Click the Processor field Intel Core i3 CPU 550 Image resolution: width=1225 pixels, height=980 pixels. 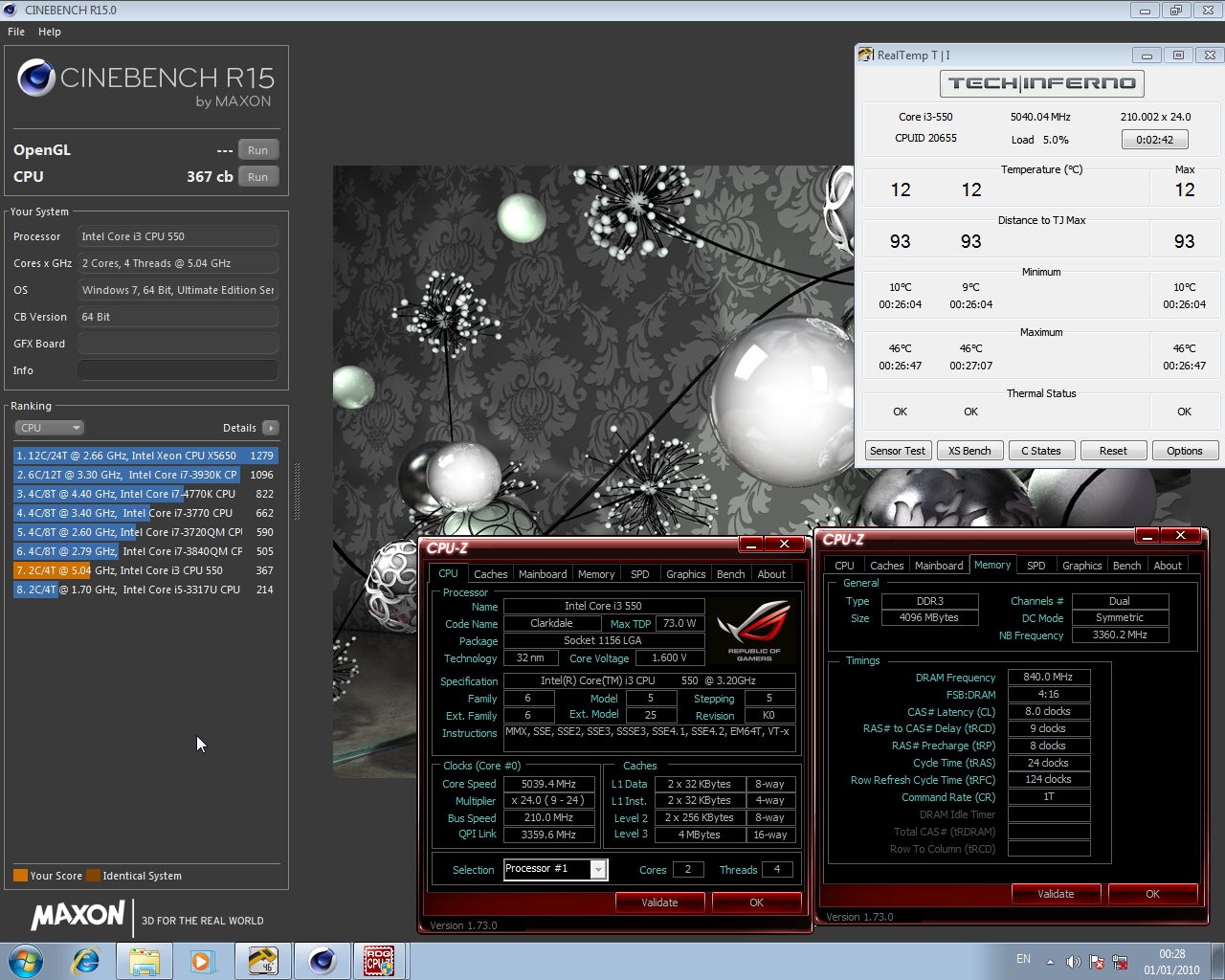coord(178,236)
